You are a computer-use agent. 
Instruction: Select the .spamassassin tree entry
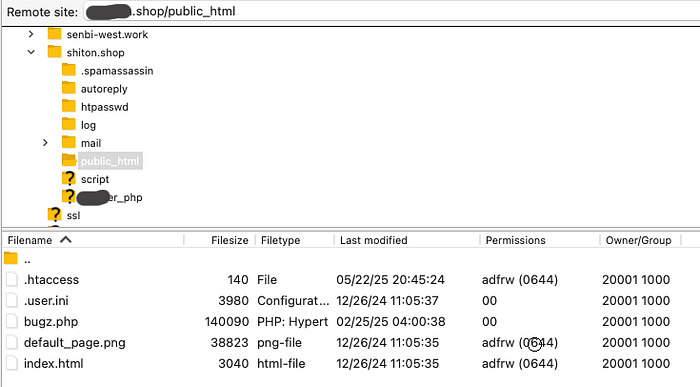click(117, 71)
